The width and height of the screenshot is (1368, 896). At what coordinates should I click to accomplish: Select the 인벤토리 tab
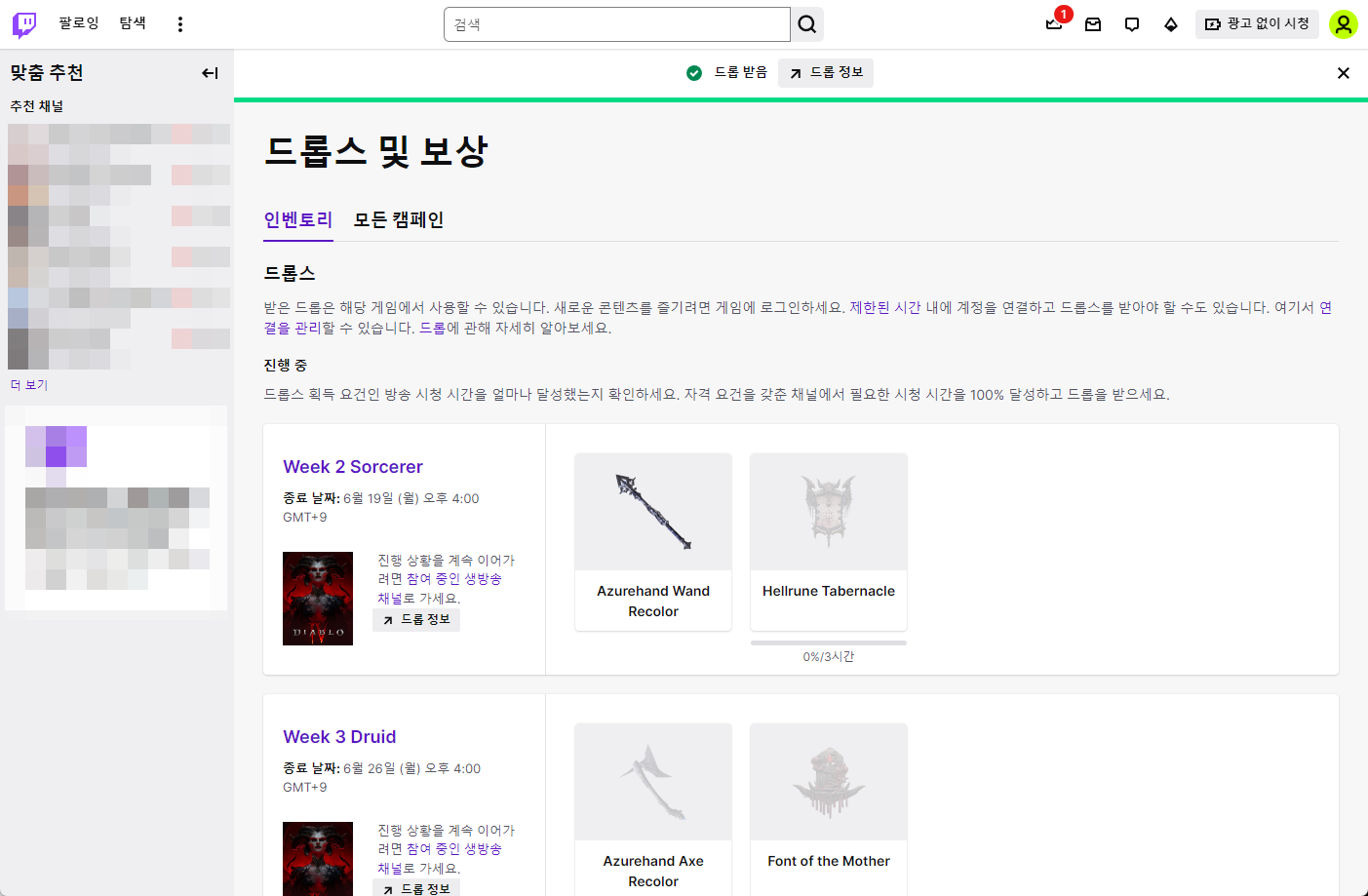pyautogui.click(x=298, y=220)
